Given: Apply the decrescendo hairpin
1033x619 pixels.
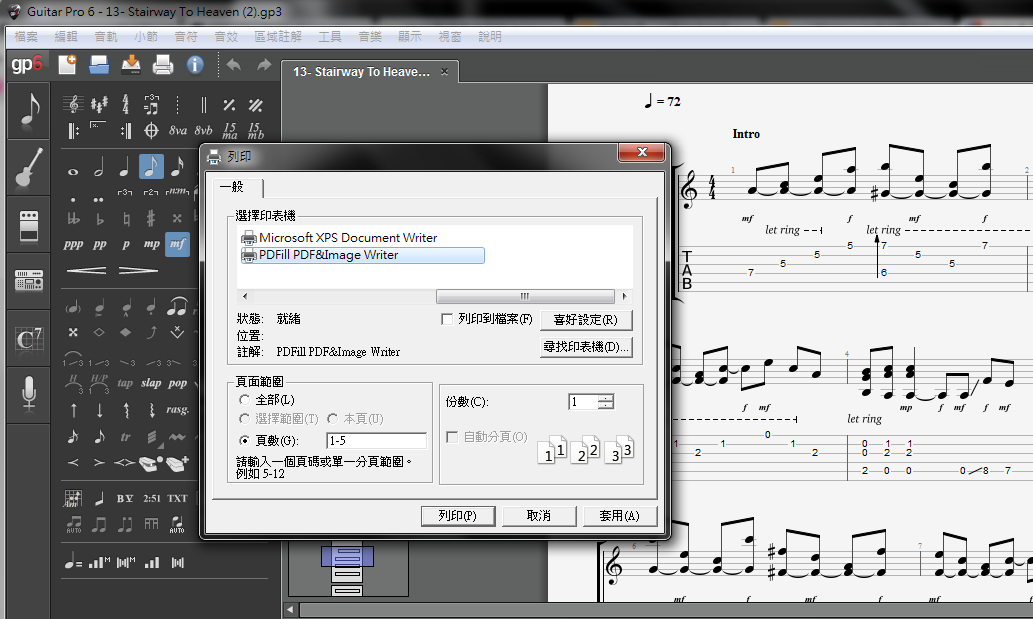Looking at the screenshot, I should click(x=138, y=271).
